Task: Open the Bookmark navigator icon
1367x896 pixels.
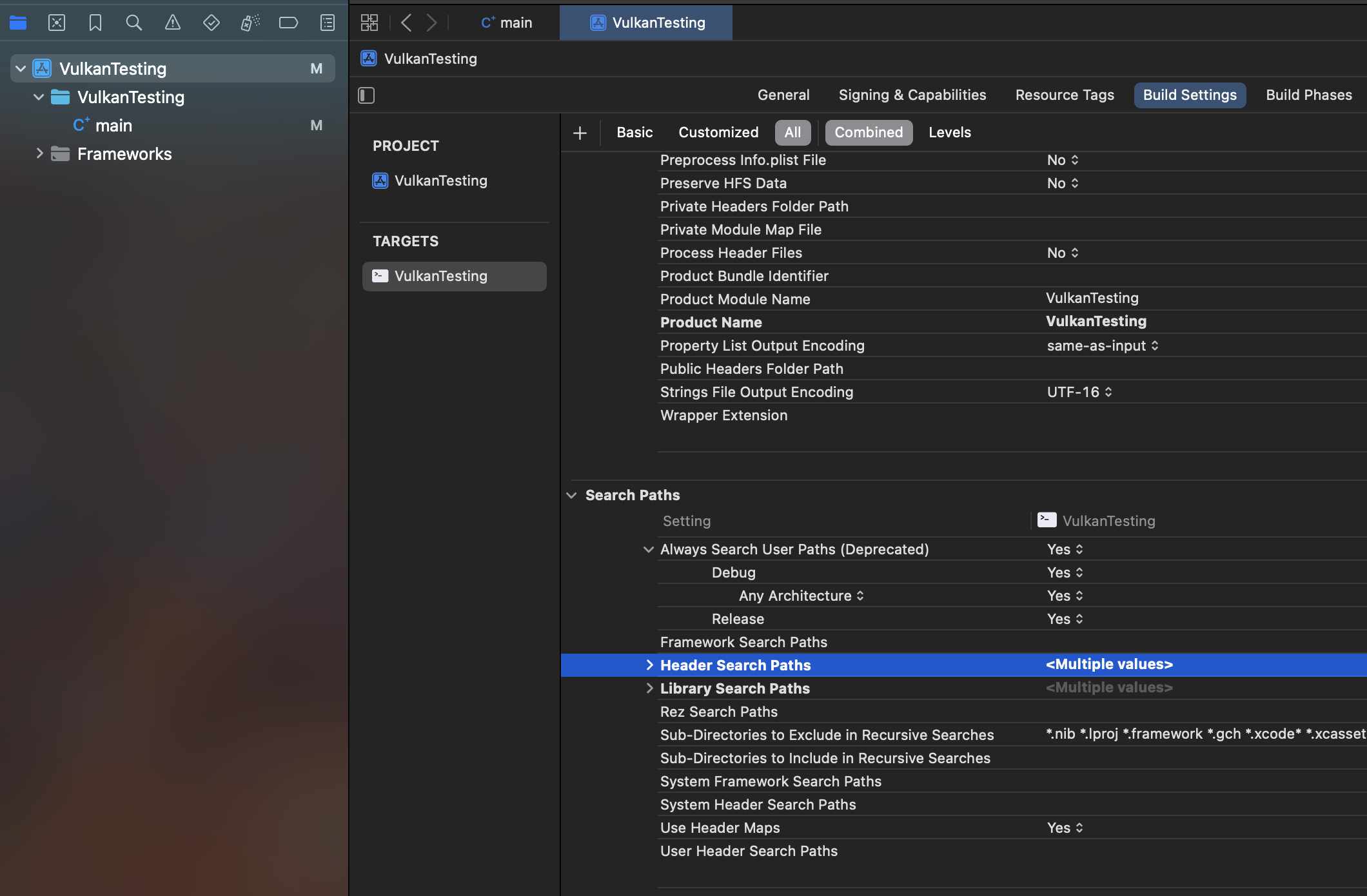Action: [x=95, y=23]
